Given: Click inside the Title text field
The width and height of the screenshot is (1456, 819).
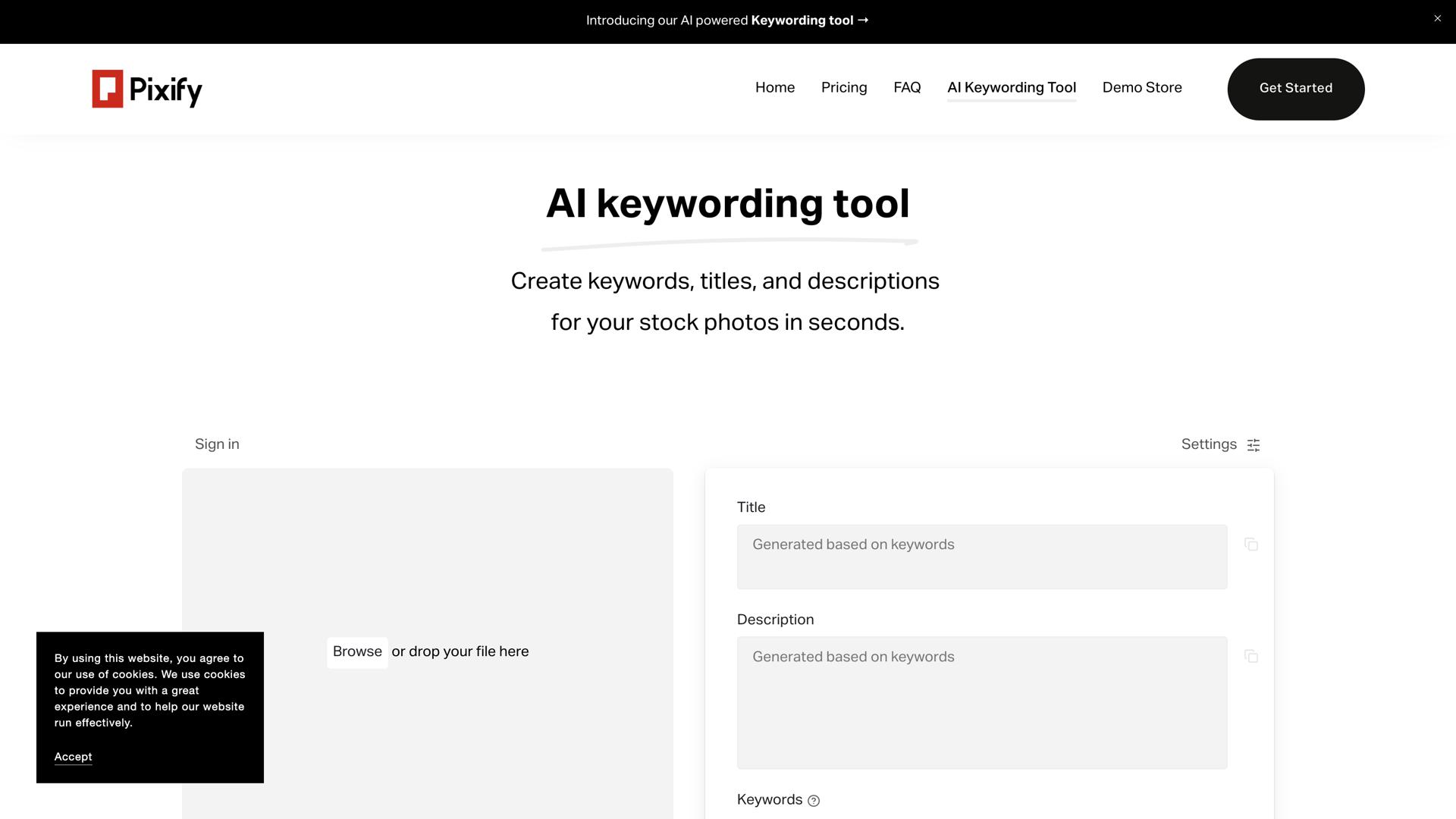Looking at the screenshot, I should click(981, 556).
